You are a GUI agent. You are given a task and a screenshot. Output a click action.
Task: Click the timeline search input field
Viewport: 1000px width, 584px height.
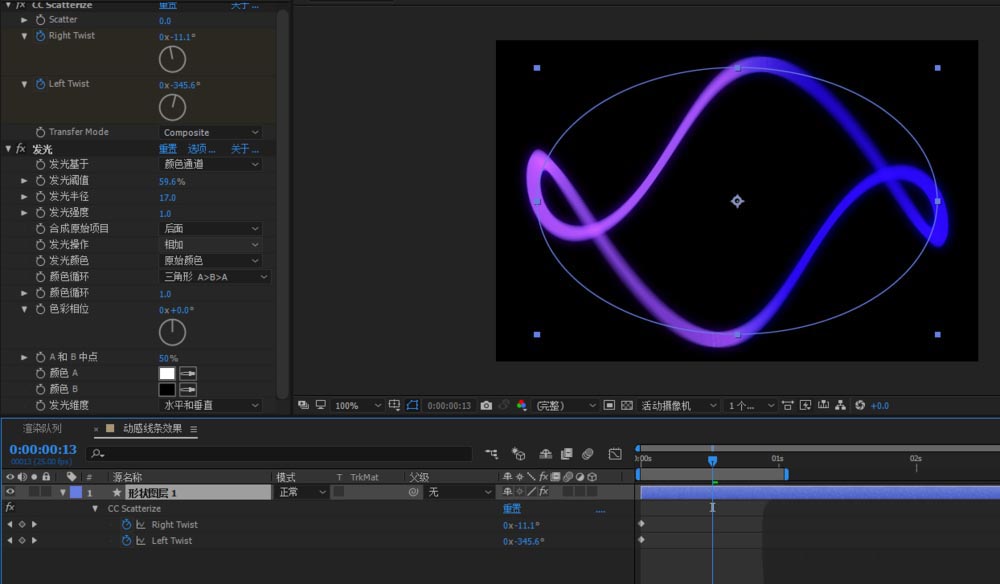pos(280,454)
